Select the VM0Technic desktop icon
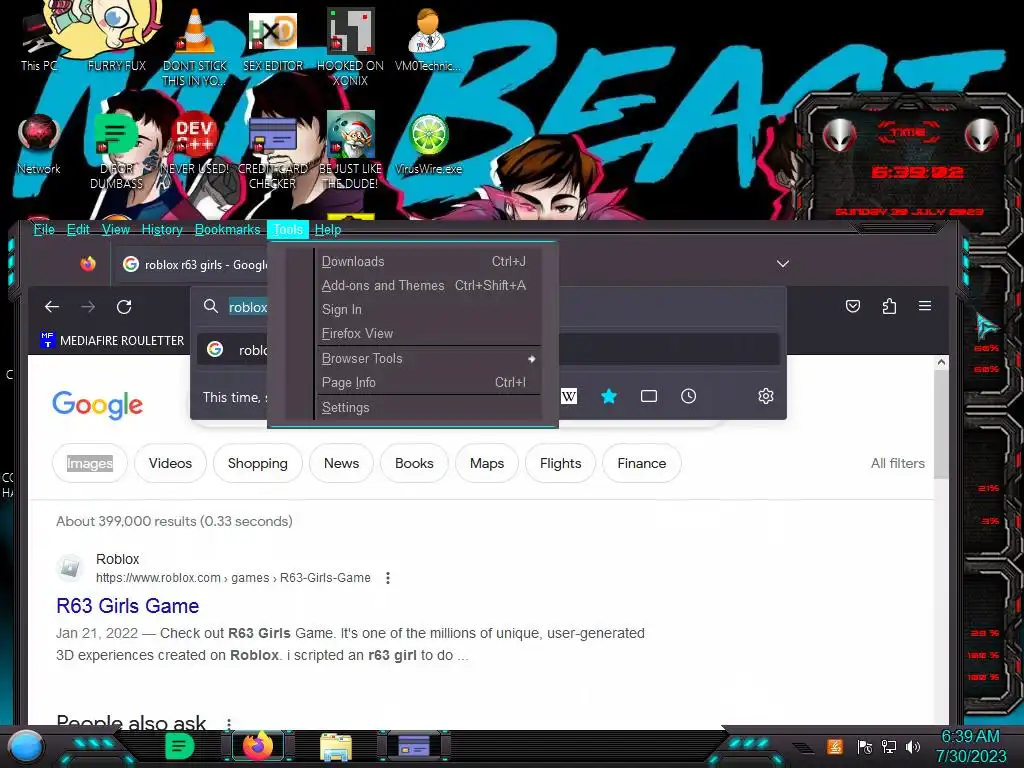 (428, 39)
